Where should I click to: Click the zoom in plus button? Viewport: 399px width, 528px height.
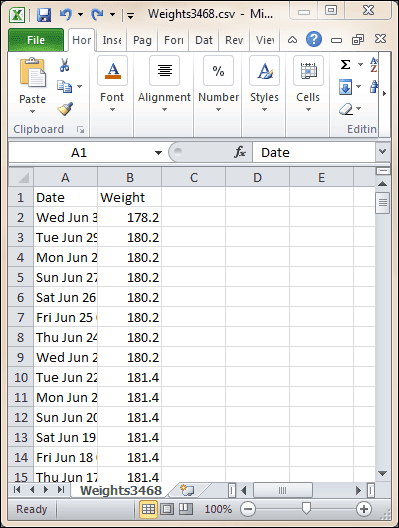[x=364, y=509]
